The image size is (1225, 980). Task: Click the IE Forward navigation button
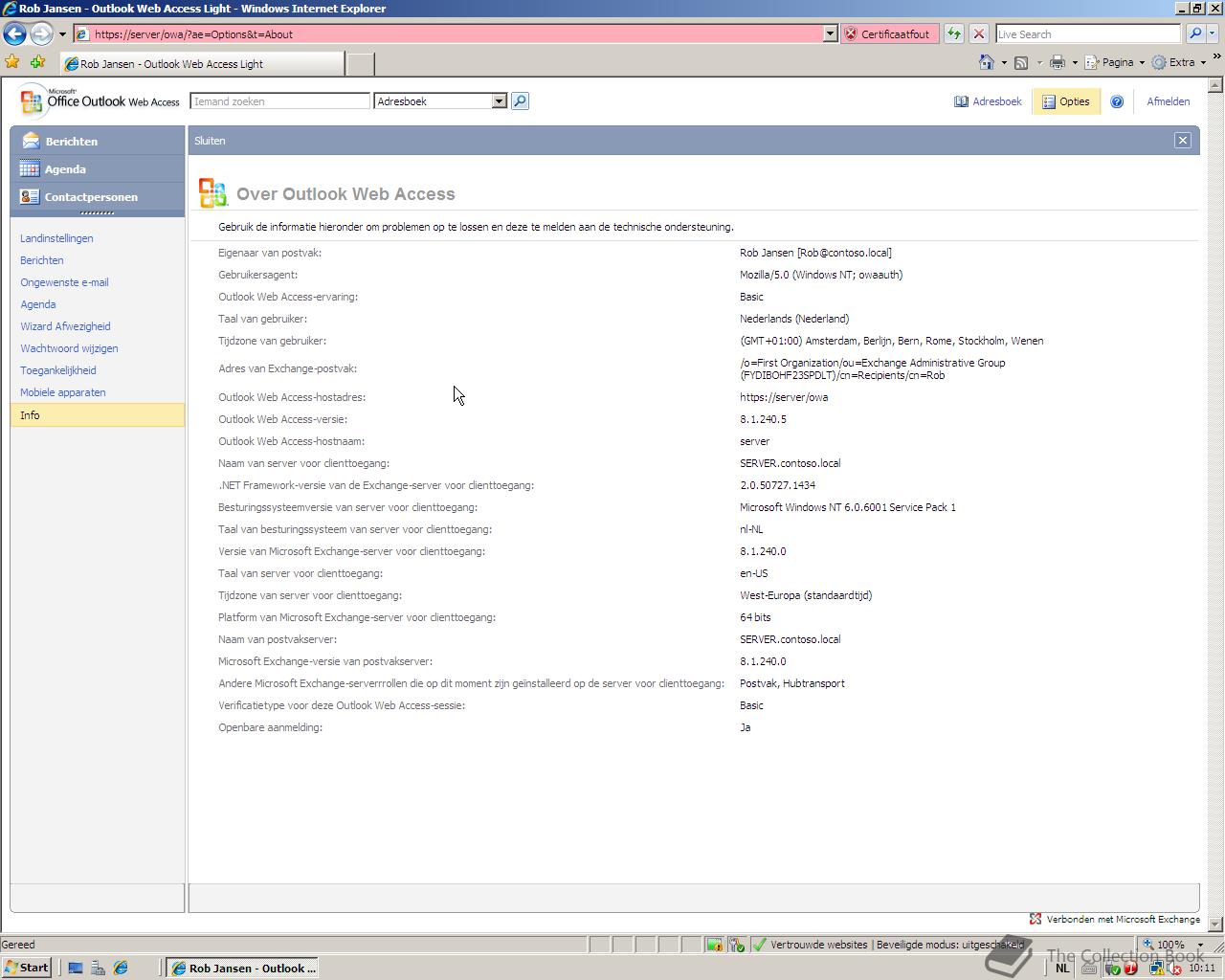[40, 33]
